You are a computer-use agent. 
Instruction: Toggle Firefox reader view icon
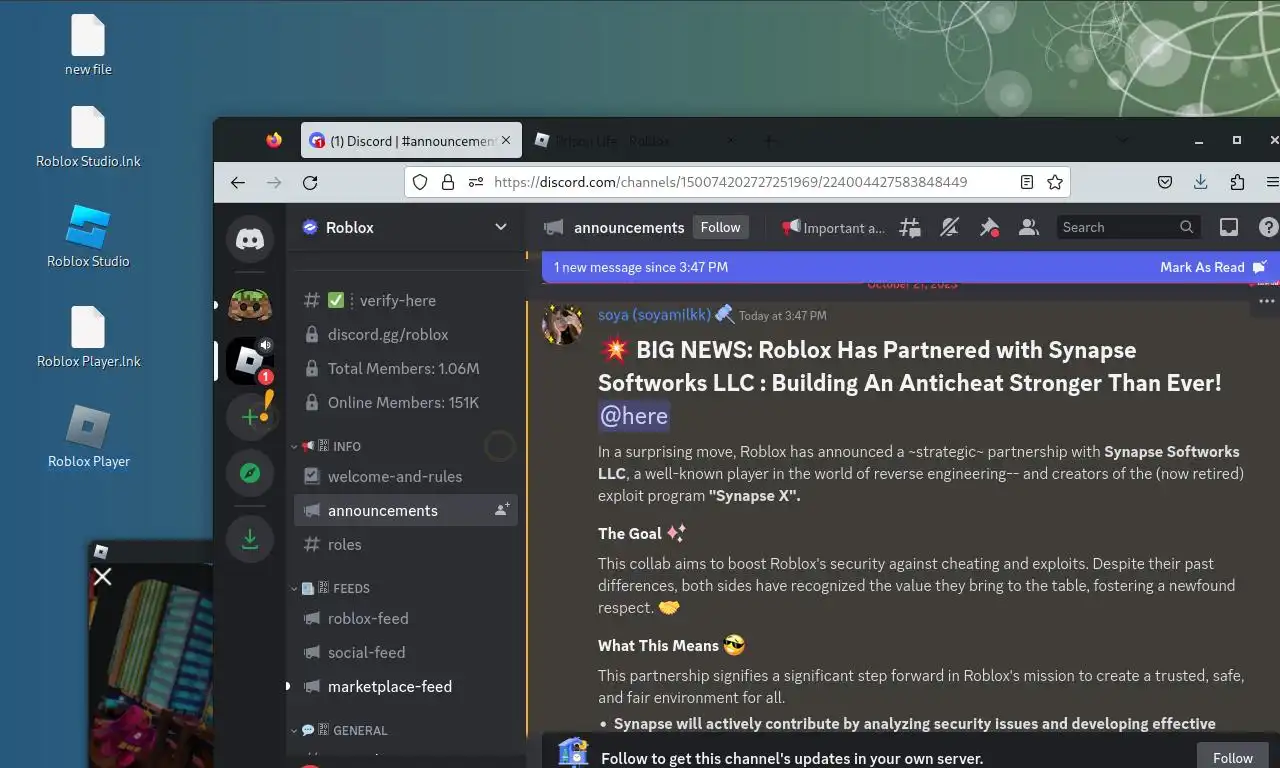tap(1027, 182)
